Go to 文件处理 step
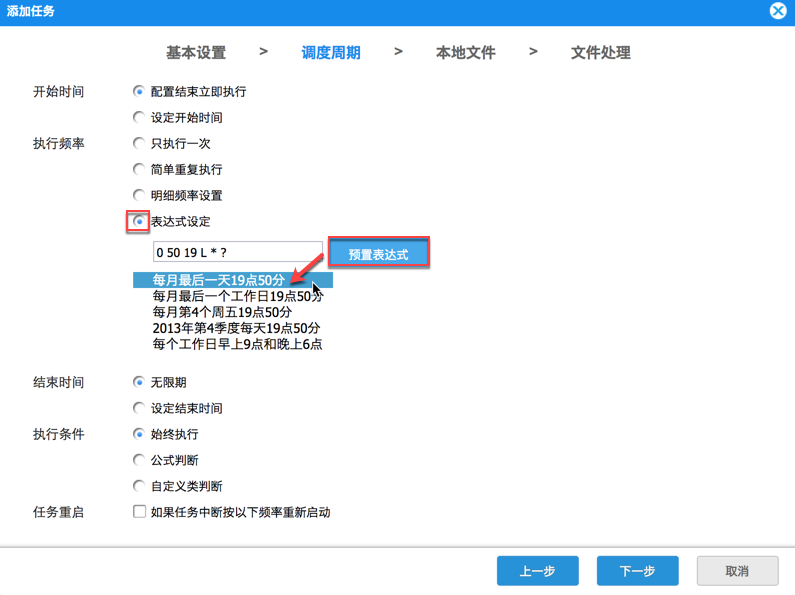Viewport: 795px width, 595px height. pyautogui.click(x=601, y=52)
